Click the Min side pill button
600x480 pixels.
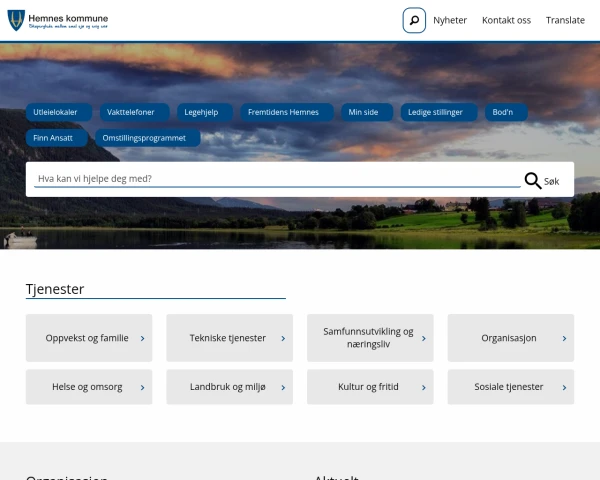click(363, 112)
